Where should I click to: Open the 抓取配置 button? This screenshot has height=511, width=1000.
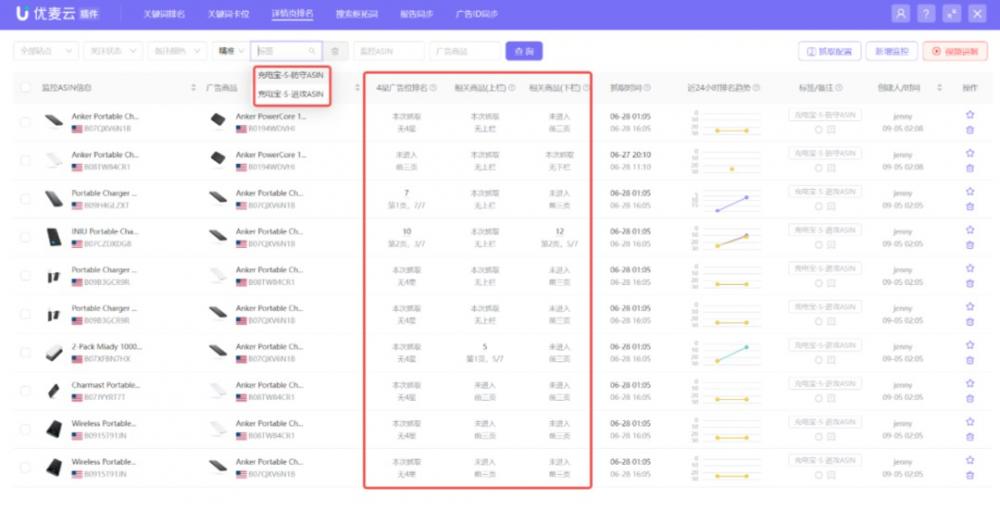pos(830,51)
